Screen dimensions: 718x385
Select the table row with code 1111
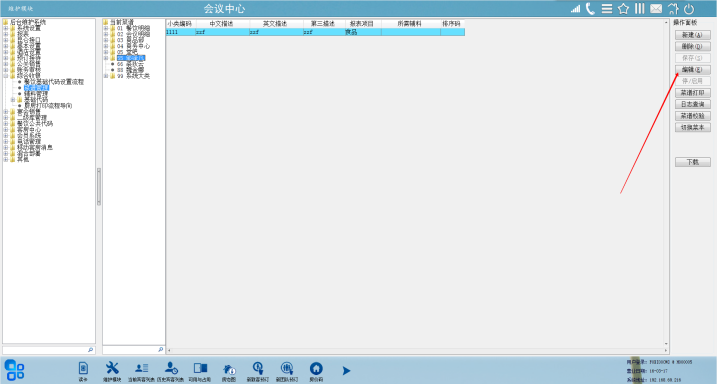tap(315, 32)
